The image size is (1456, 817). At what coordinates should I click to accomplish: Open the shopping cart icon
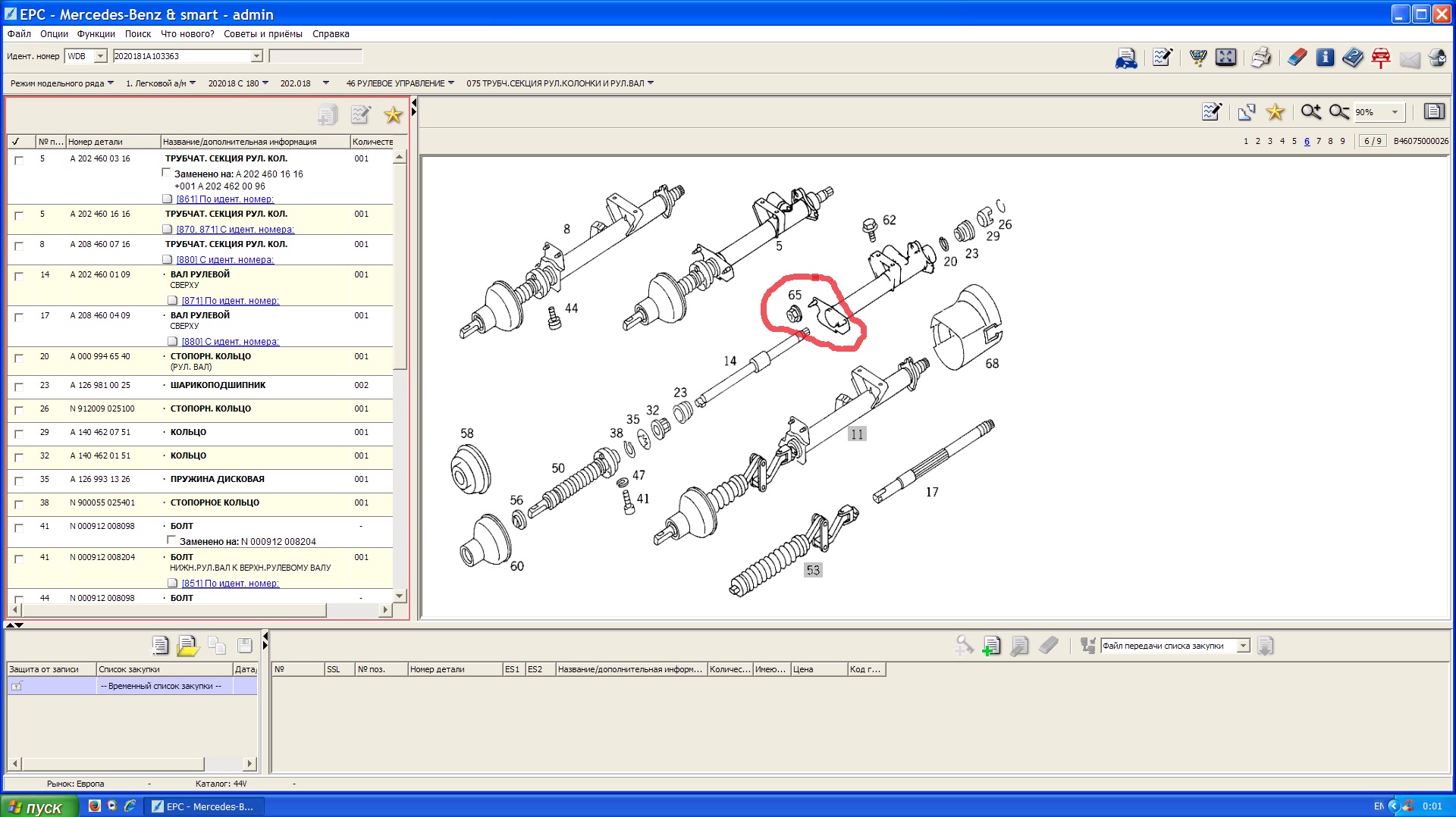1198,58
